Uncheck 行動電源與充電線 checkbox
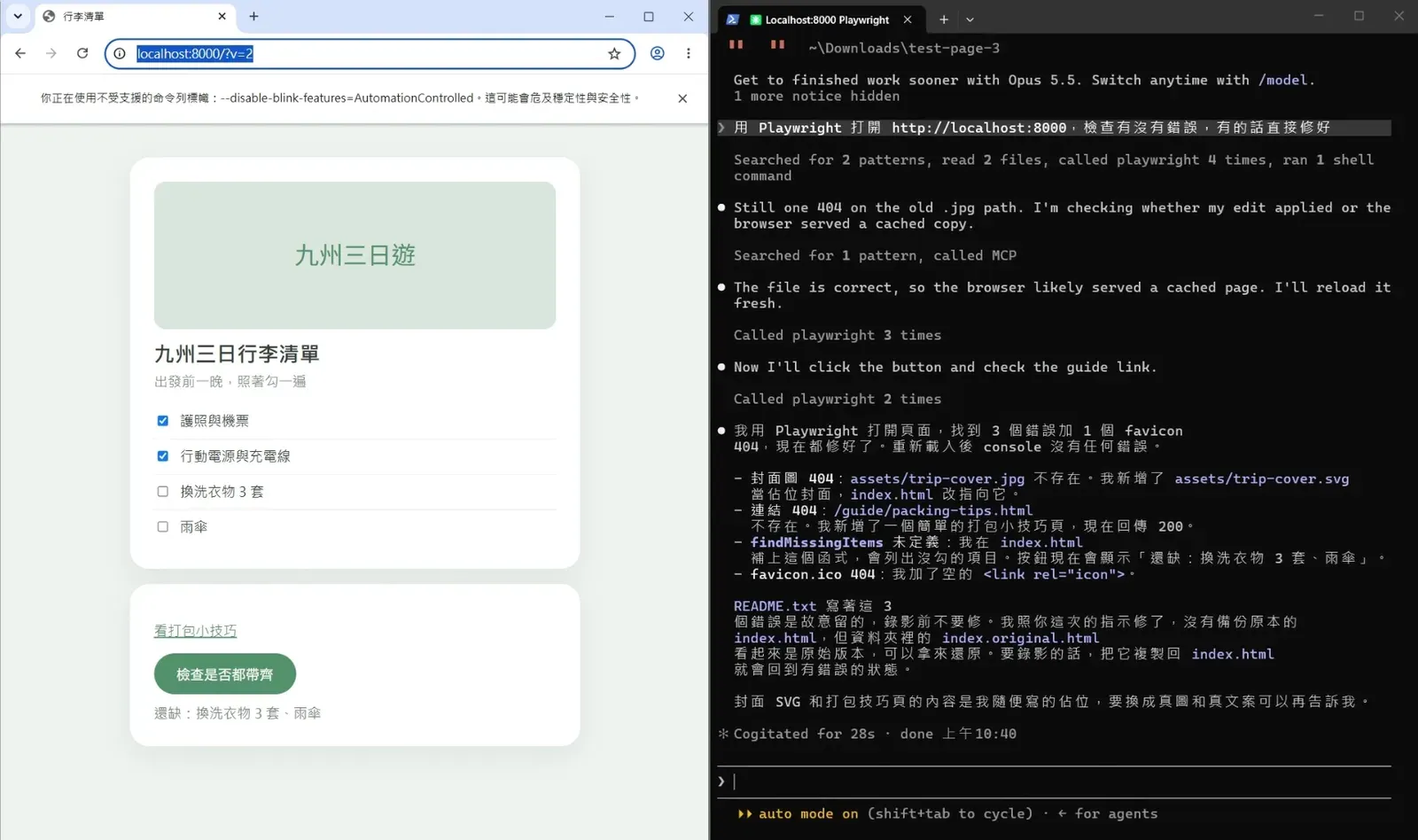 [x=163, y=456]
